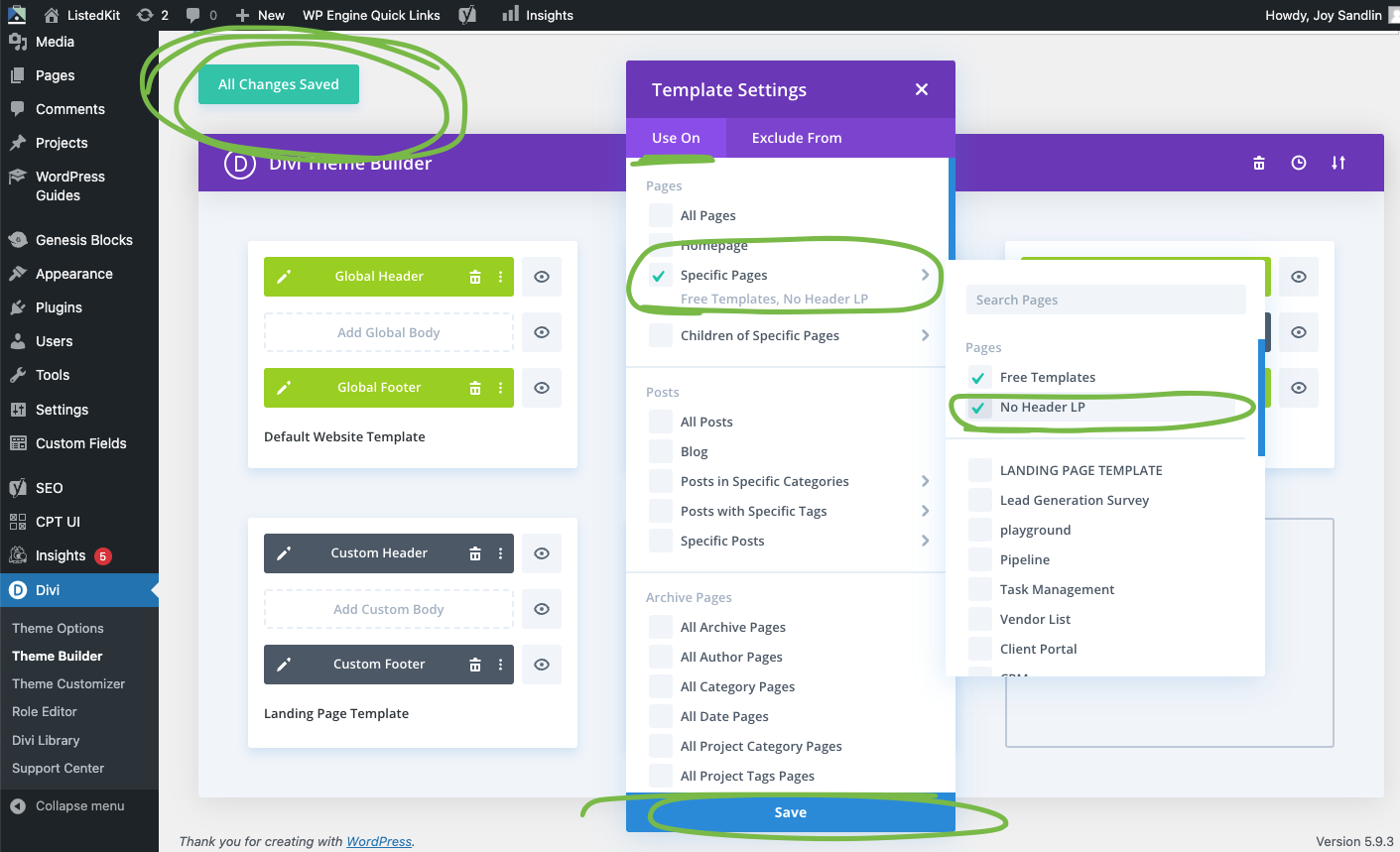This screenshot has height=852, width=1400.
Task: Switch to Exclude From tab
Action: pos(797,138)
